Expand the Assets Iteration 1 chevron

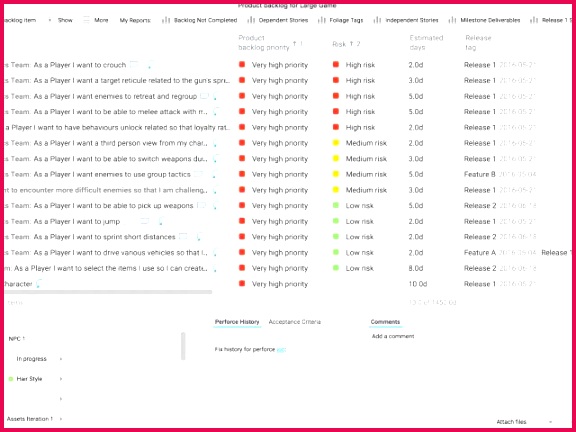(61, 419)
